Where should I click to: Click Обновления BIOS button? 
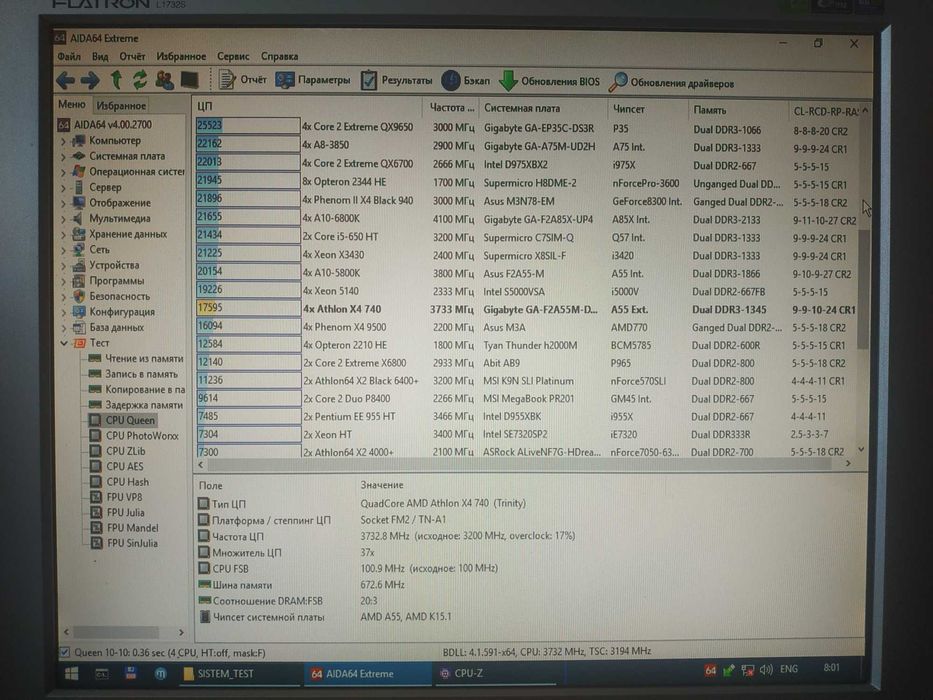coord(549,82)
